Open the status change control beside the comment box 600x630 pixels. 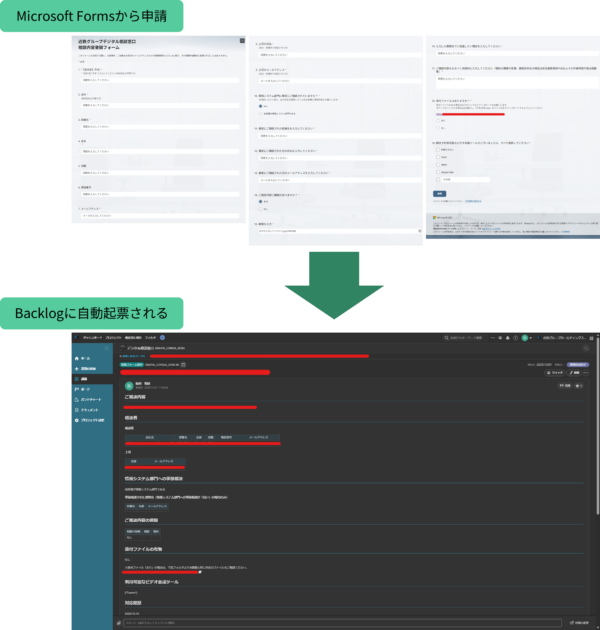click(x=579, y=623)
